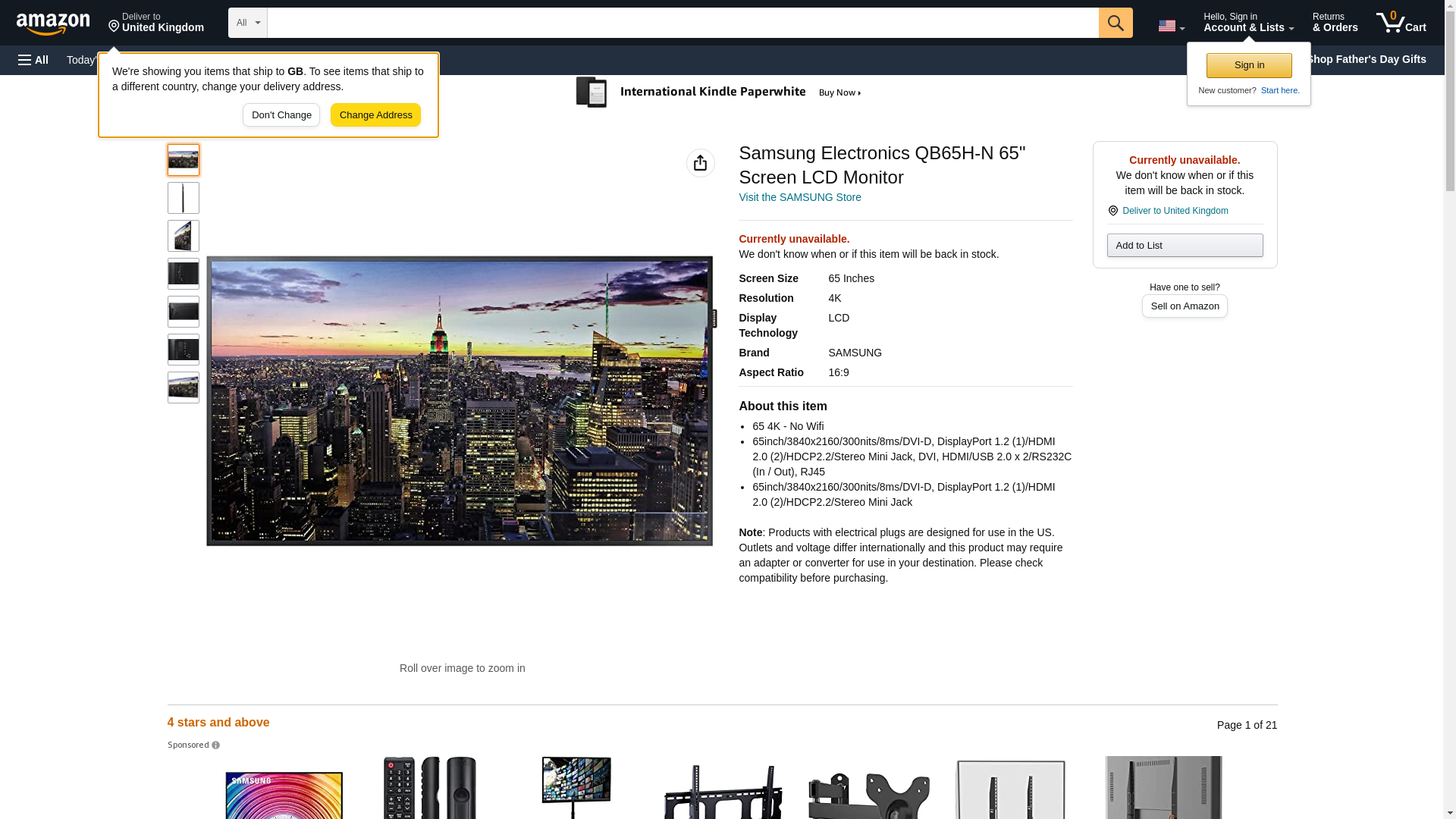
Task: Open the Account & Lists dropdown
Action: coord(1248,23)
